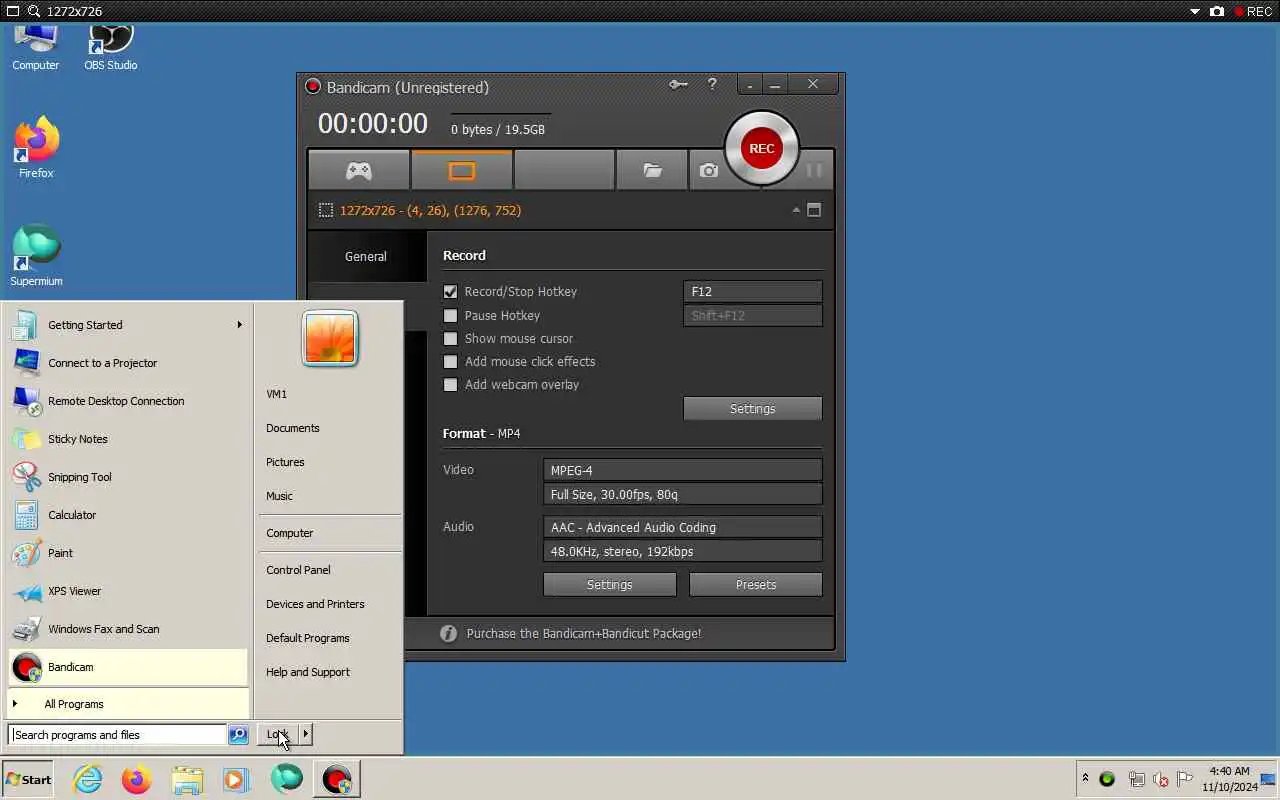This screenshot has height=800, width=1280.
Task: Click the user account picture thumbnail
Action: click(x=330, y=338)
